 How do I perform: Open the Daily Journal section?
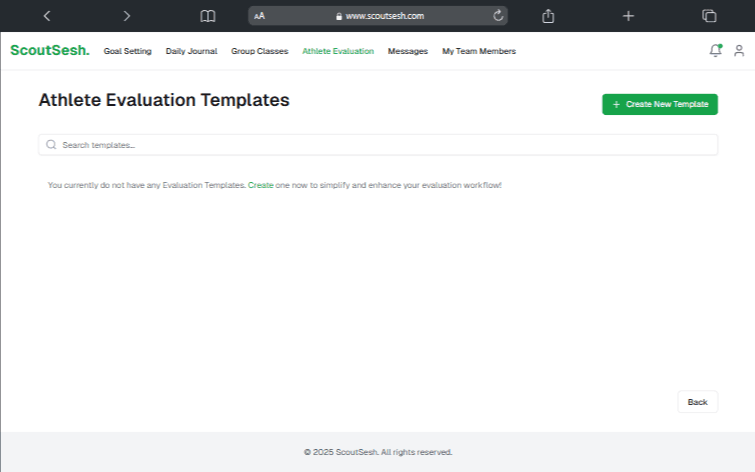click(x=191, y=51)
